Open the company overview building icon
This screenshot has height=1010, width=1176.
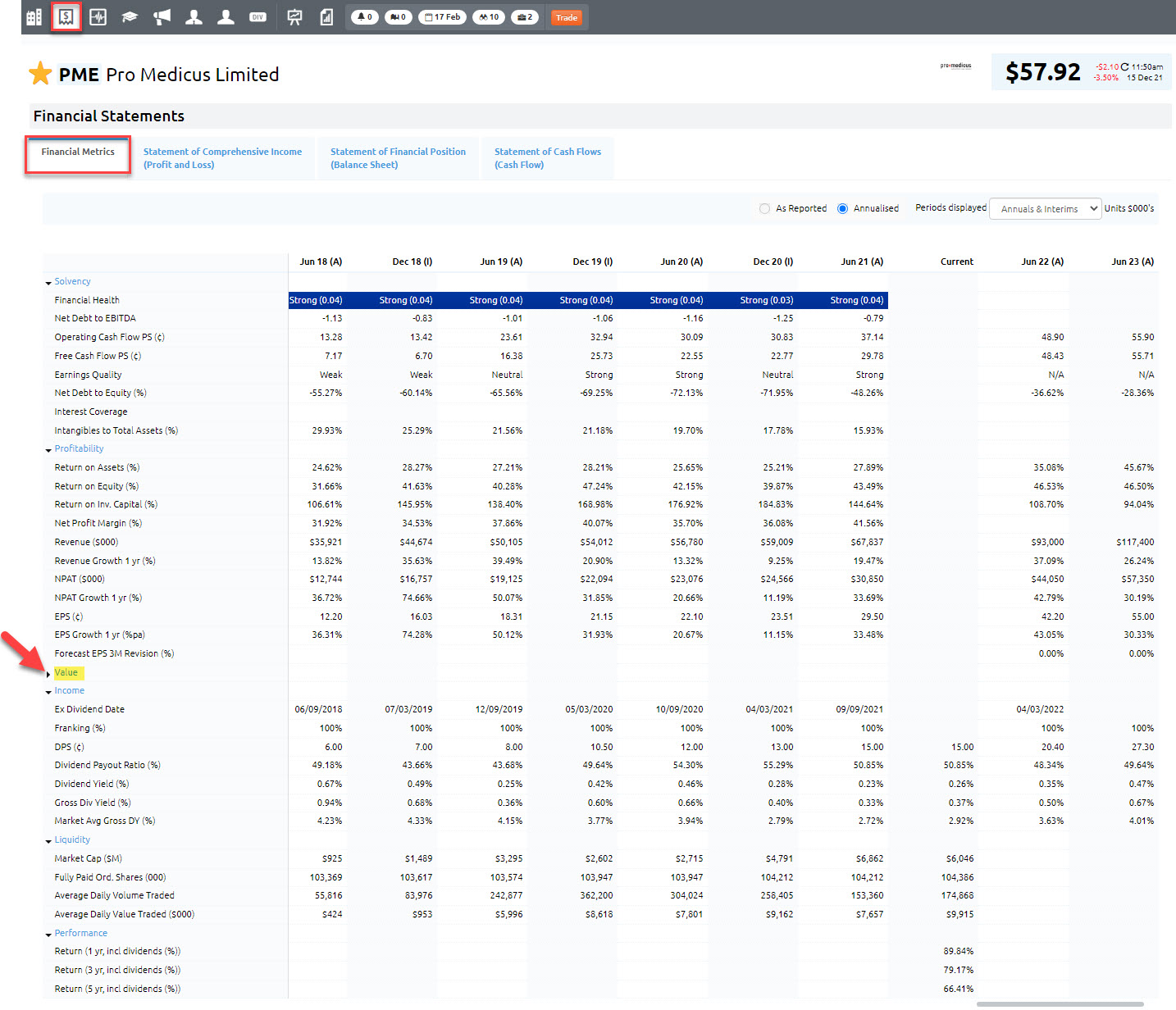tap(34, 17)
